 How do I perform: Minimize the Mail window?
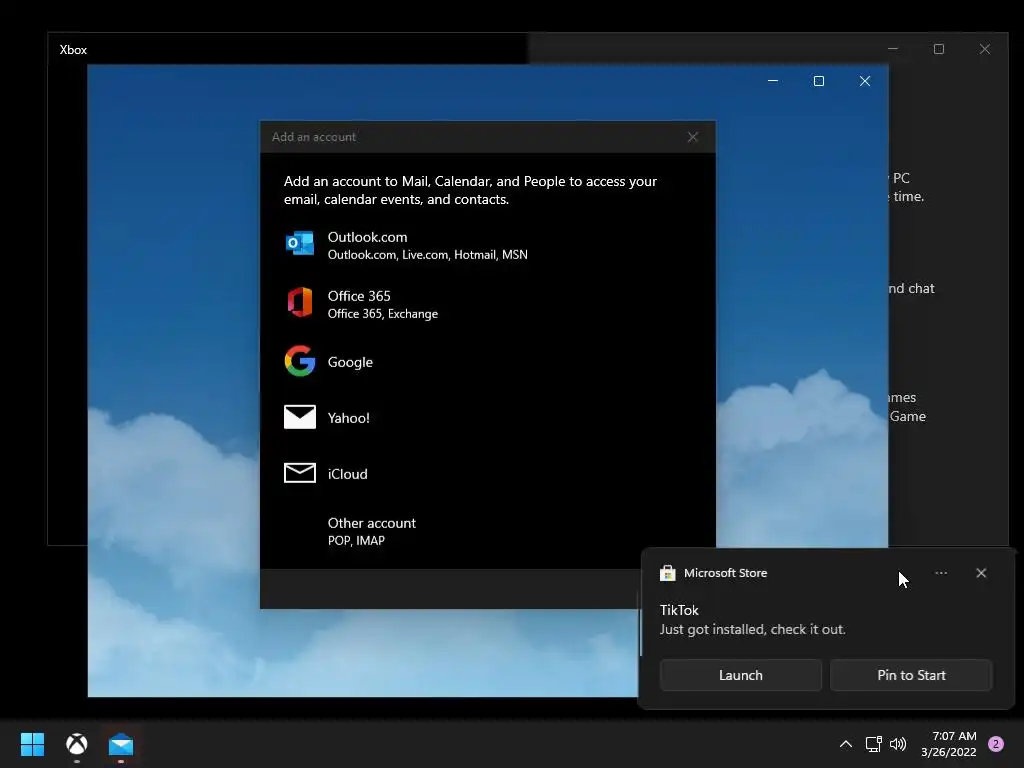click(x=773, y=81)
